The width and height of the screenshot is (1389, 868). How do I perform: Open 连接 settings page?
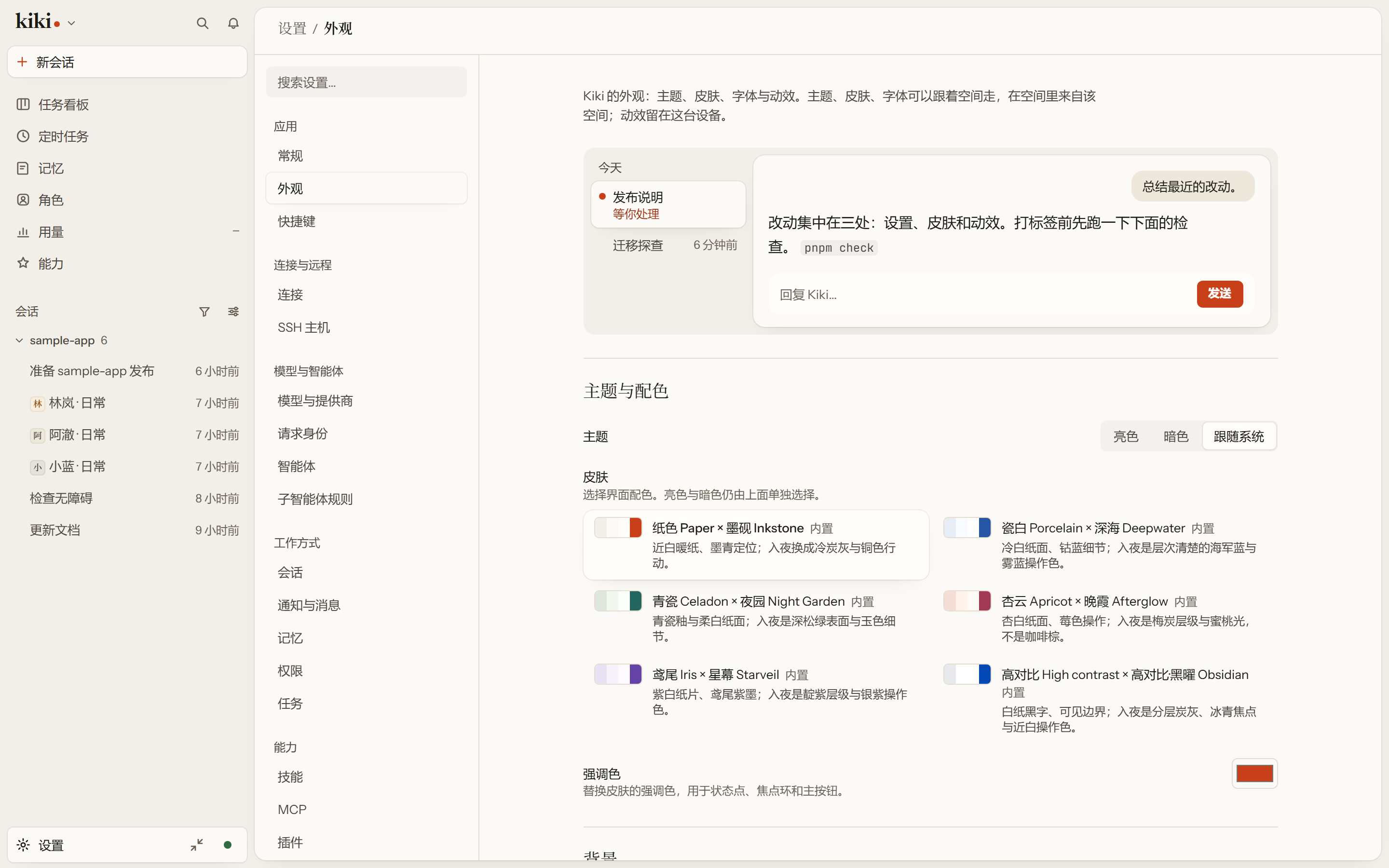366,295
